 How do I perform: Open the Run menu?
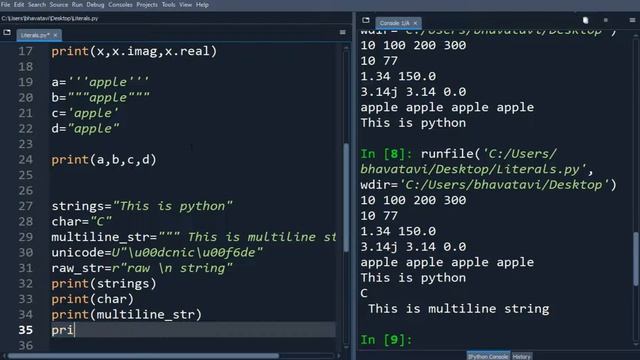coord(77,5)
